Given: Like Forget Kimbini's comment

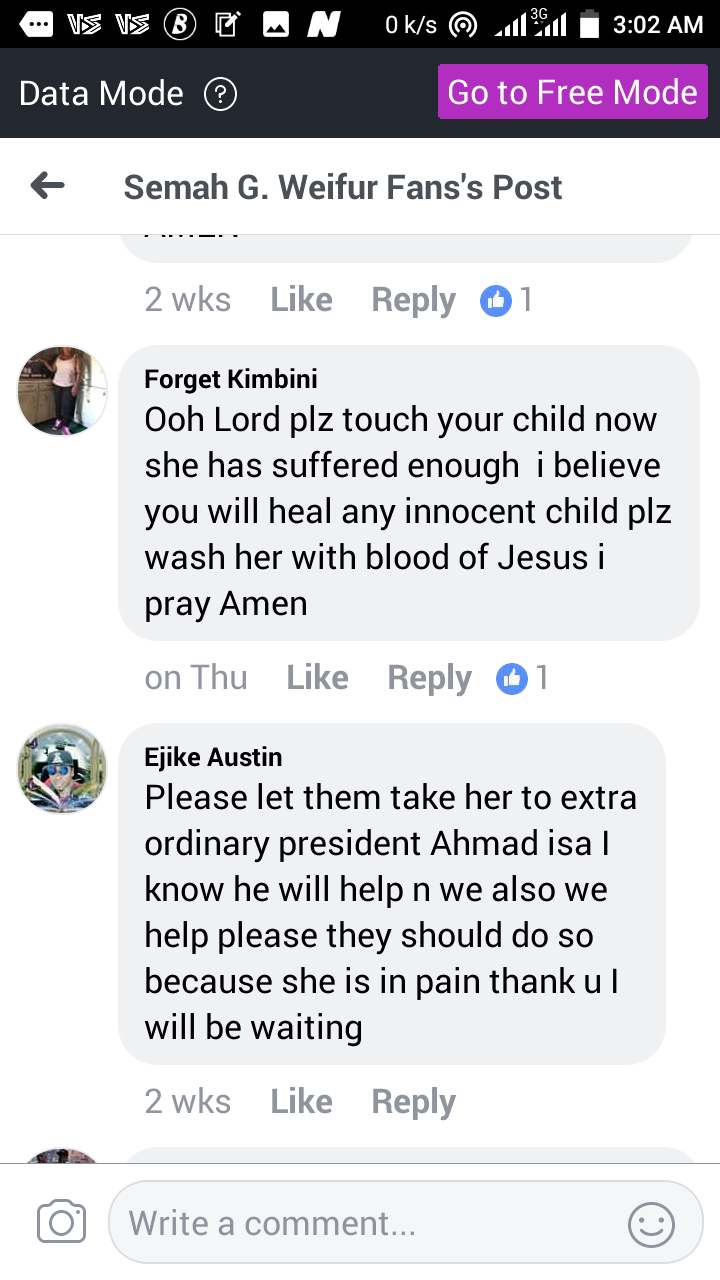Looking at the screenshot, I should (317, 678).
